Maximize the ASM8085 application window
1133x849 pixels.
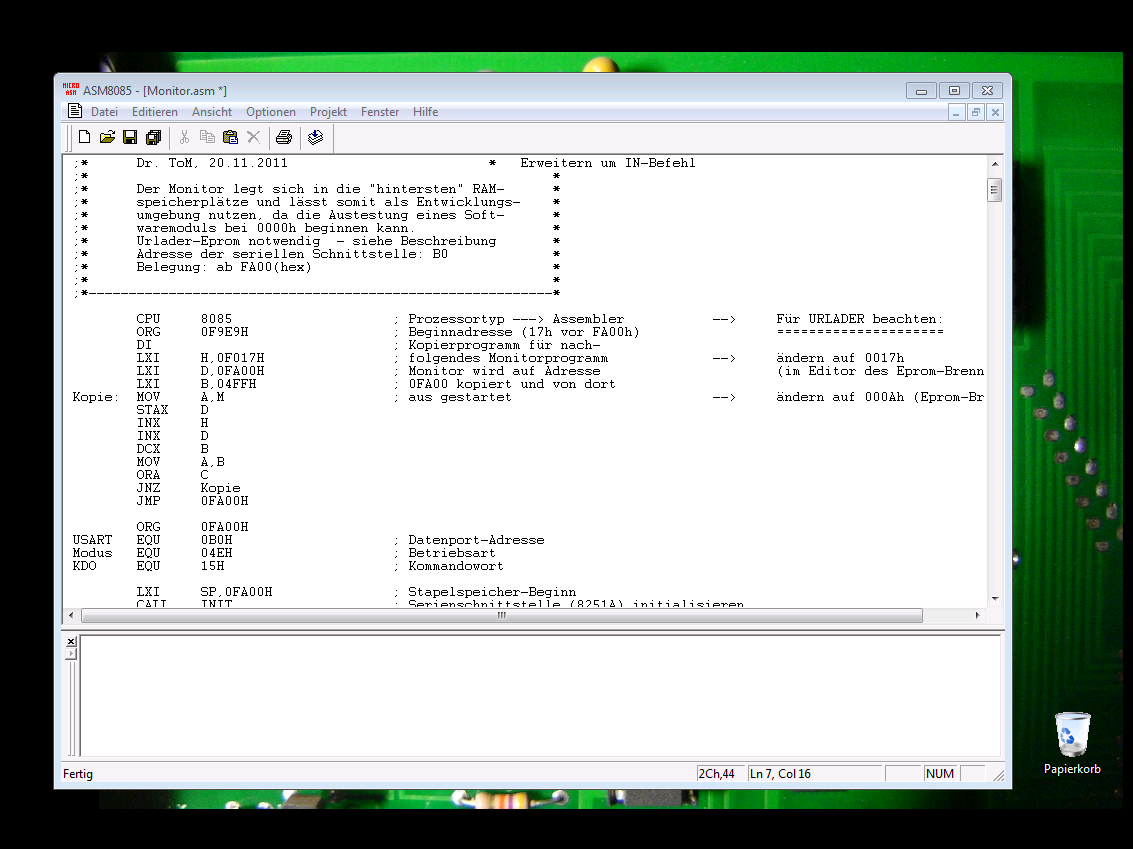click(954, 90)
